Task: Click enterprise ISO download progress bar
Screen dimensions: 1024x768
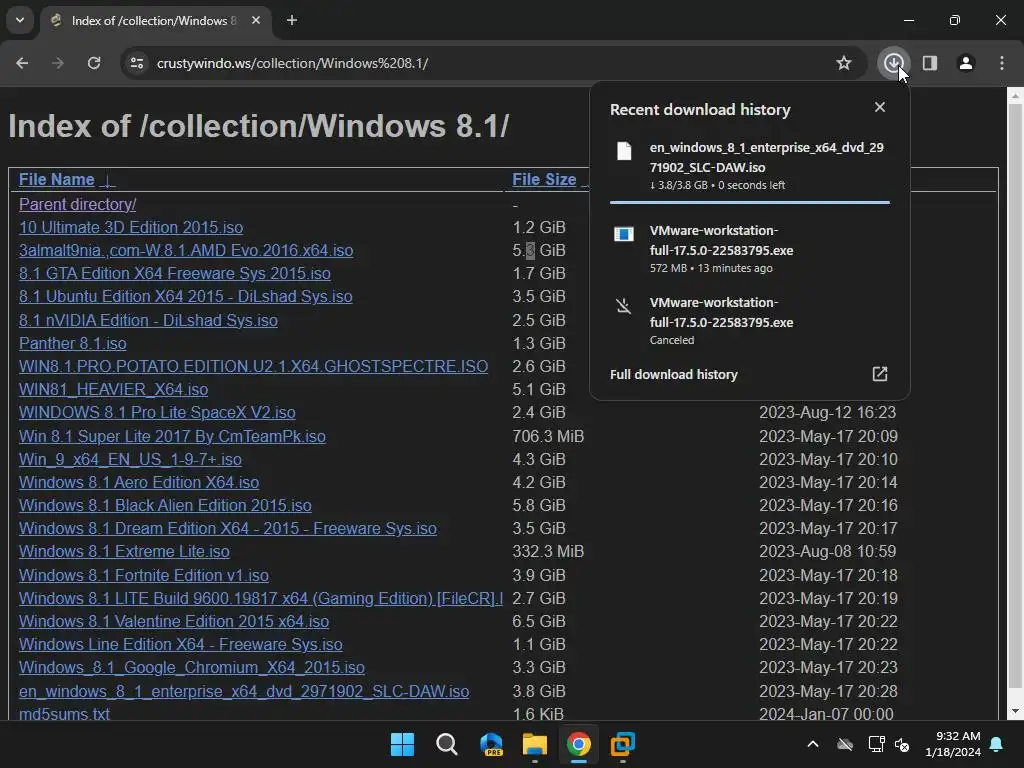Action: click(750, 202)
